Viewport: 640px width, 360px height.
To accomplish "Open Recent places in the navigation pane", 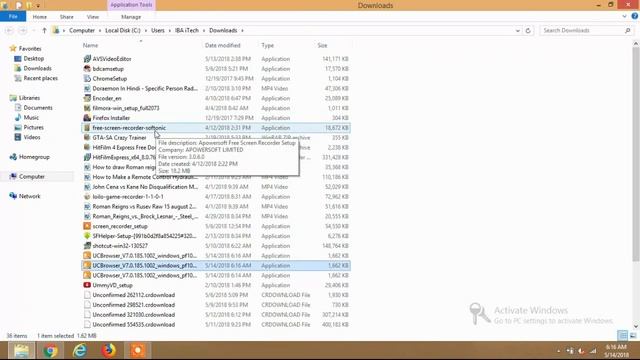I will [40, 78].
